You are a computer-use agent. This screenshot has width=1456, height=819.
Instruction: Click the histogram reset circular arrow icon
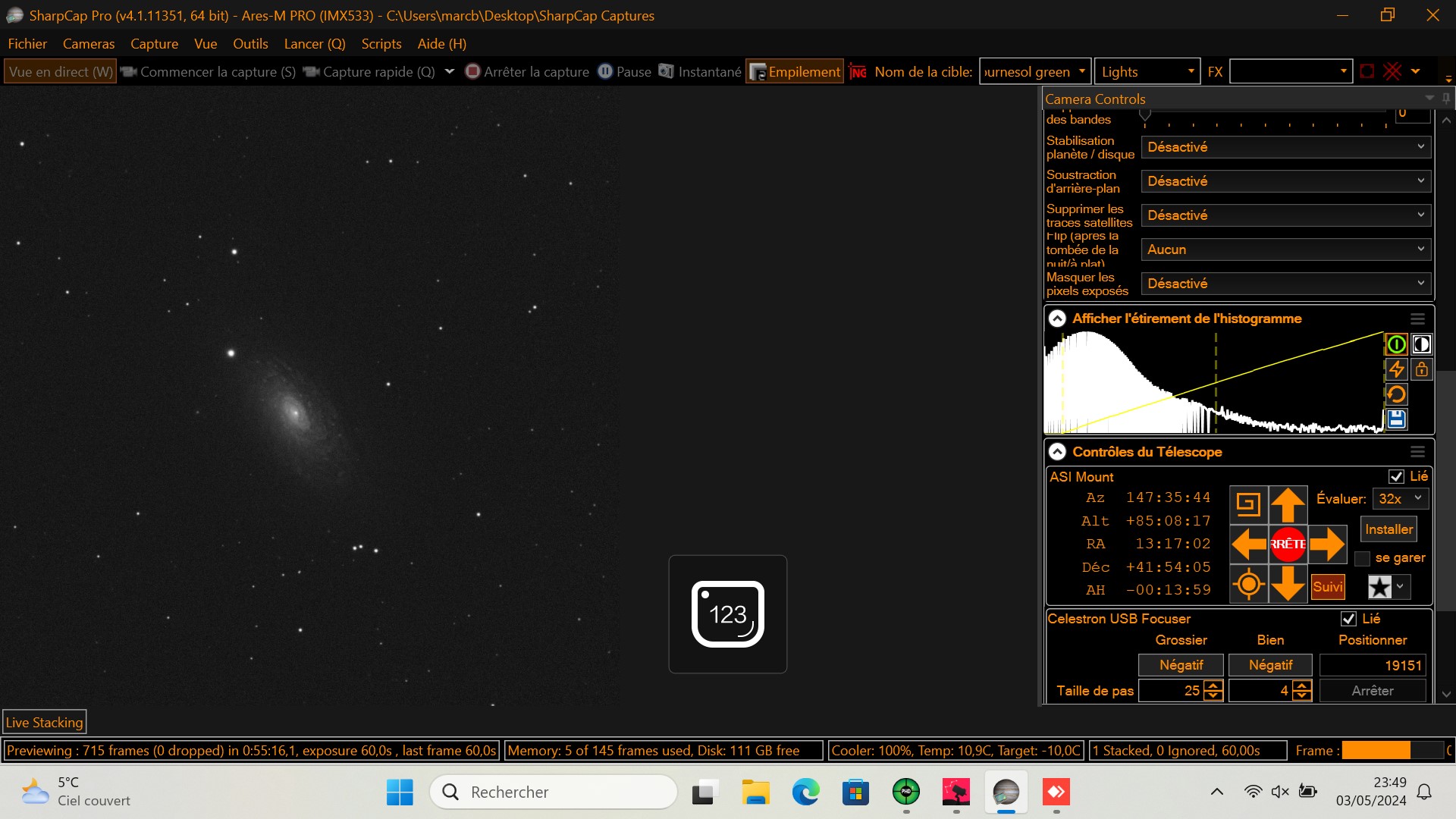click(1396, 394)
